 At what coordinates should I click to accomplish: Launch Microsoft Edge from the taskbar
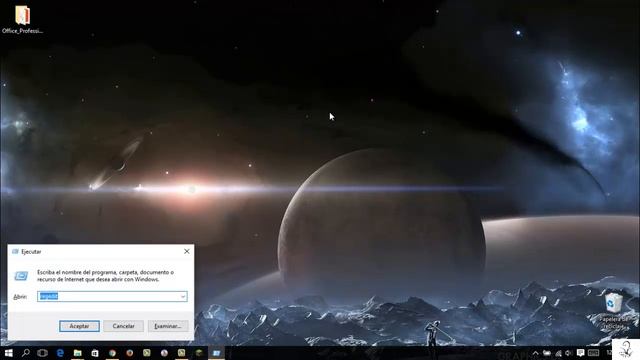pos(60,353)
